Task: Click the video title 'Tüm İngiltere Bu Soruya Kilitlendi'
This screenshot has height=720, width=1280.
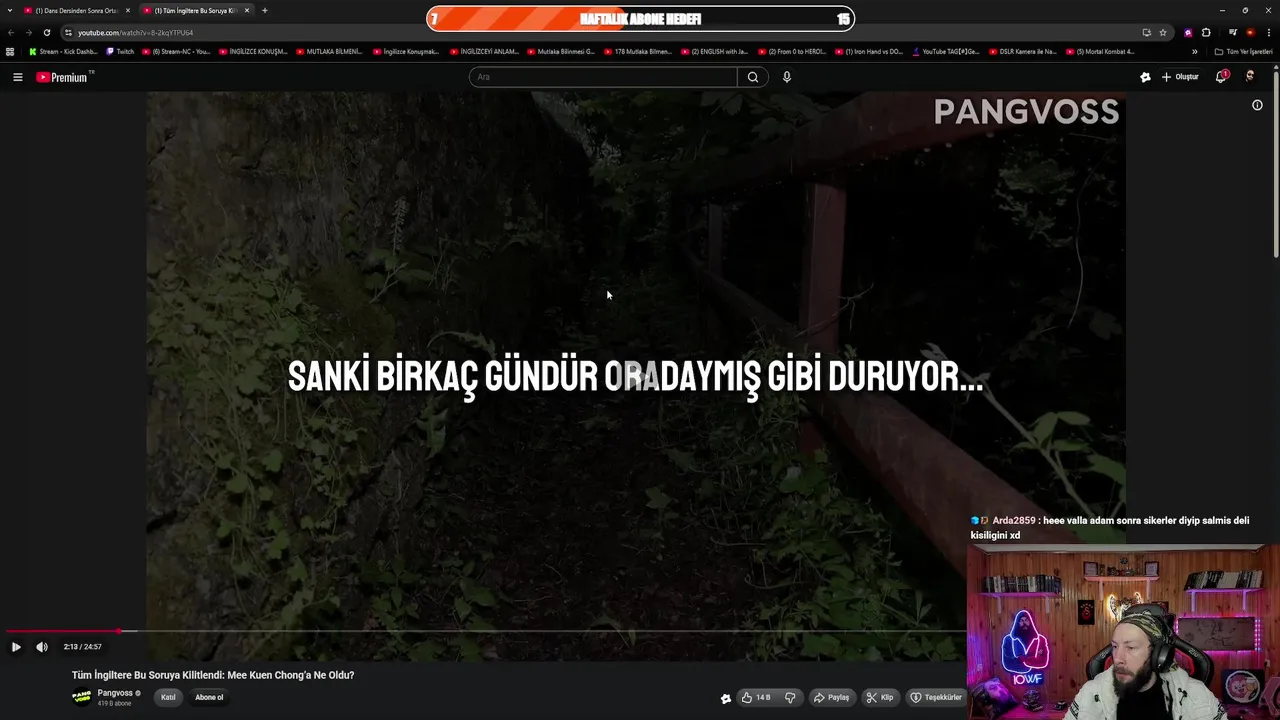Action: [x=213, y=675]
